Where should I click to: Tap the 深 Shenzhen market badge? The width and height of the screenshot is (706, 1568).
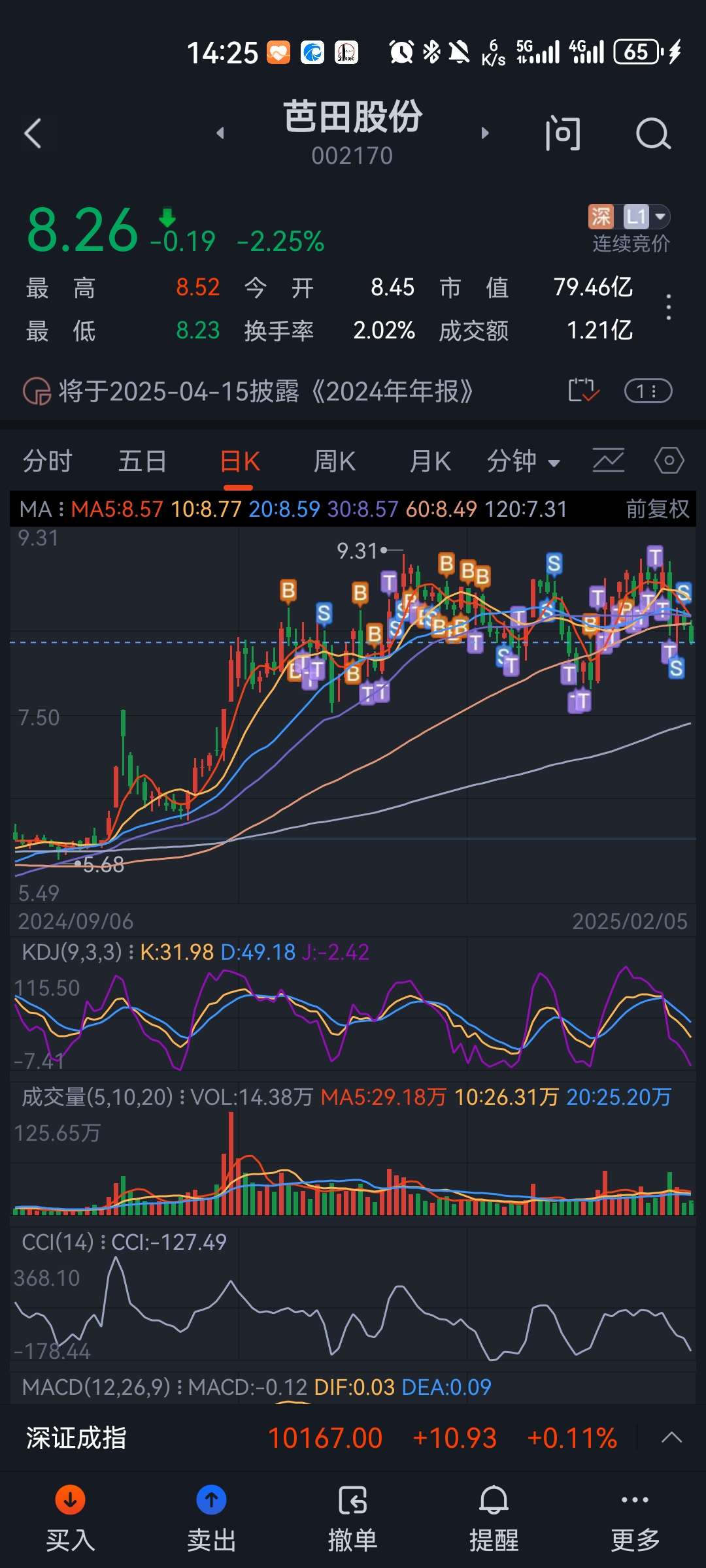tap(601, 216)
